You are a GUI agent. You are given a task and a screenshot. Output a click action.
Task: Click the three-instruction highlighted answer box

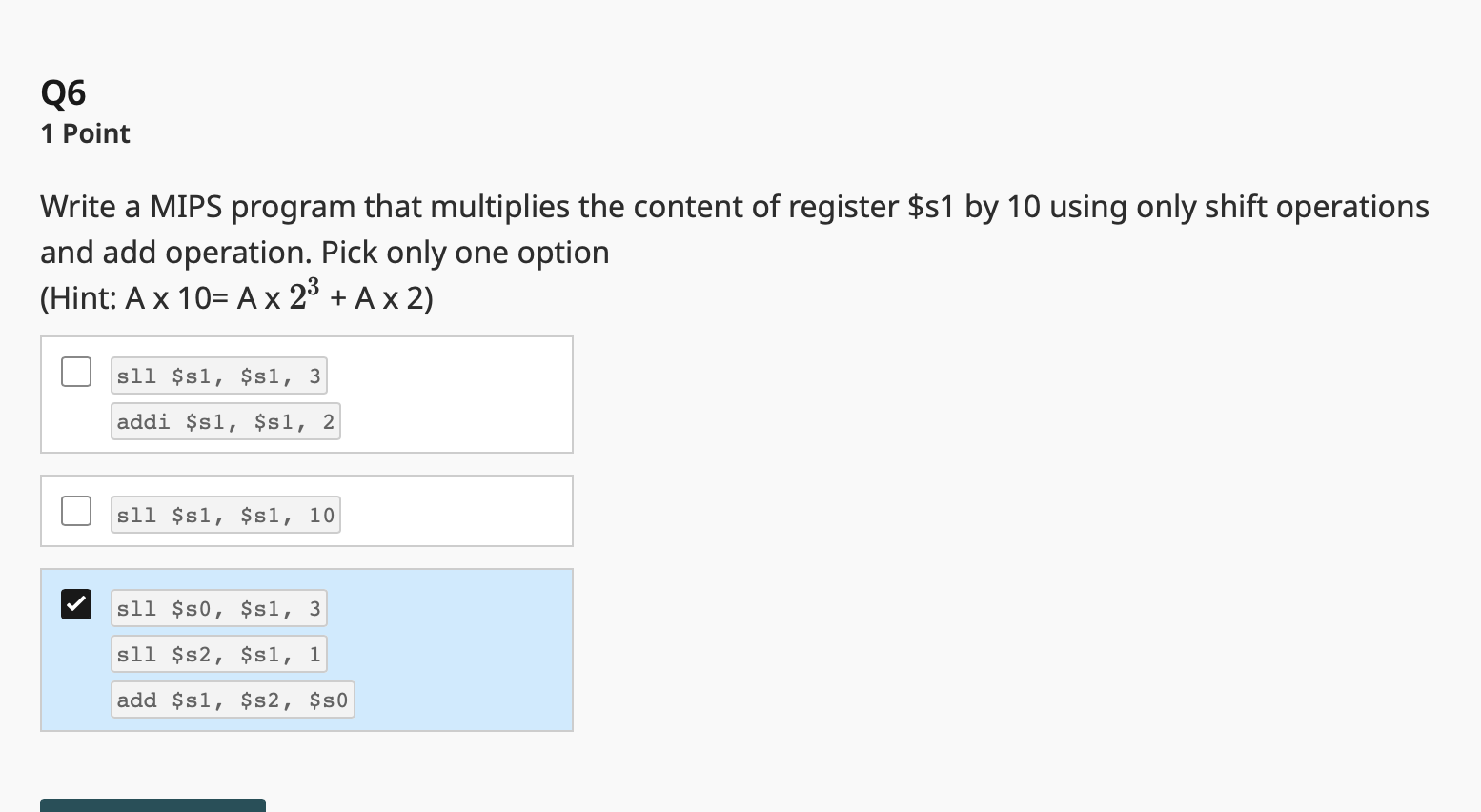[306, 649]
